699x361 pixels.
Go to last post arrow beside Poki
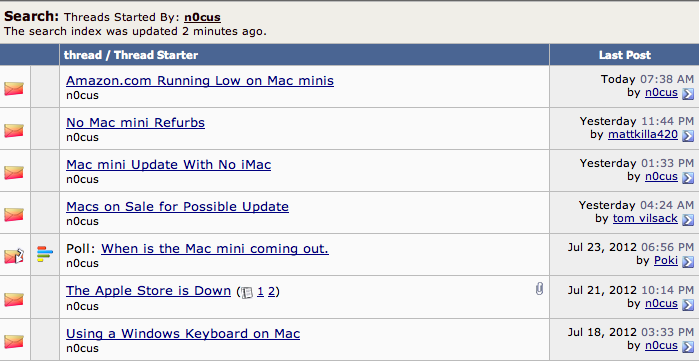[x=688, y=262]
